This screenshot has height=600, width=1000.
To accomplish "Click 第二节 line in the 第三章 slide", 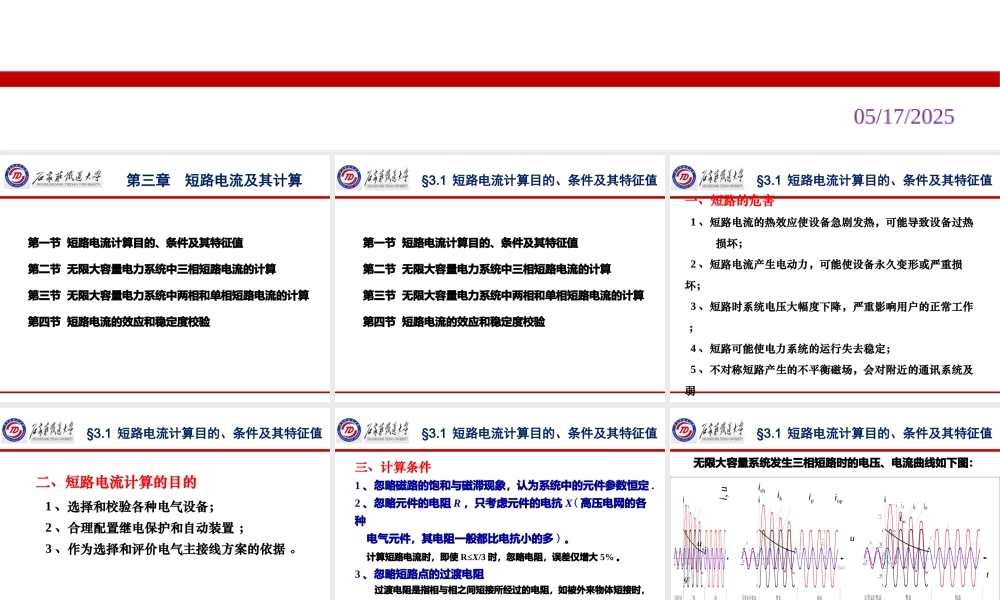I will pos(152,269).
